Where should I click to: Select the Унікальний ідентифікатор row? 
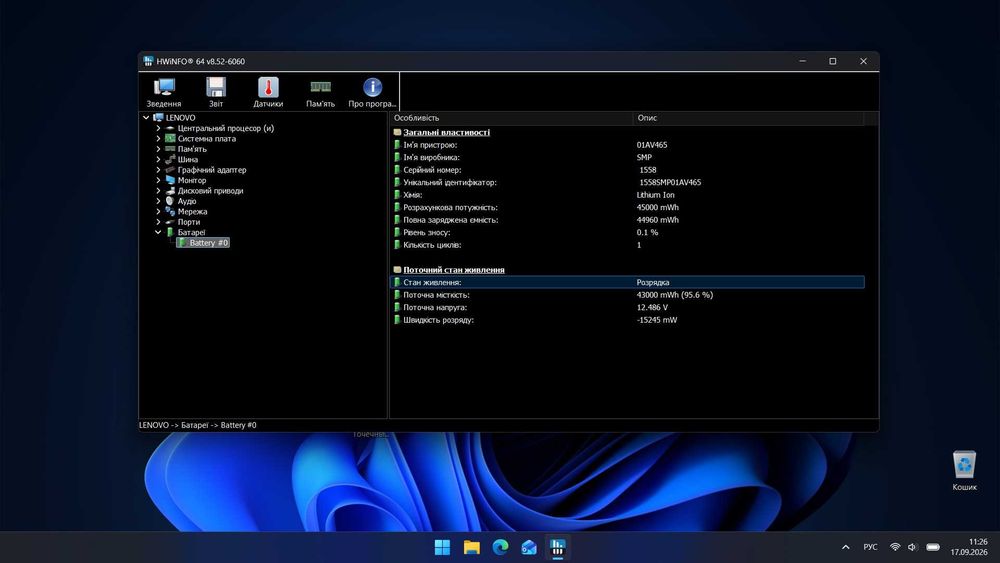pos(628,182)
